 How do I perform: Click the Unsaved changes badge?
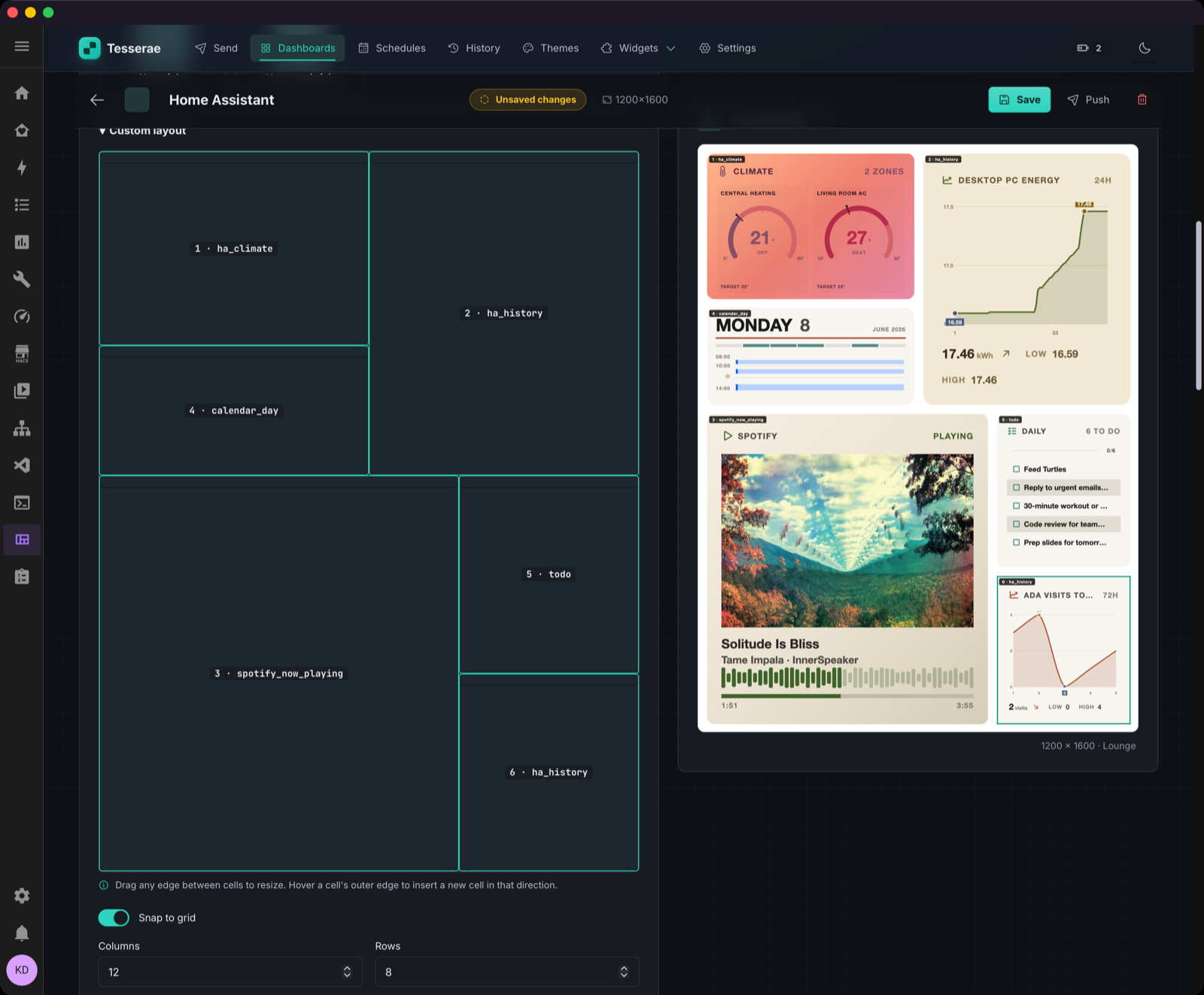click(x=528, y=99)
